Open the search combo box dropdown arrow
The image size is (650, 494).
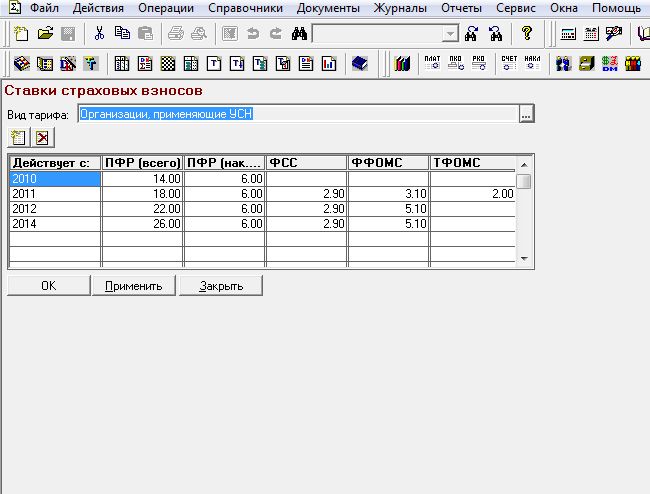(x=450, y=34)
